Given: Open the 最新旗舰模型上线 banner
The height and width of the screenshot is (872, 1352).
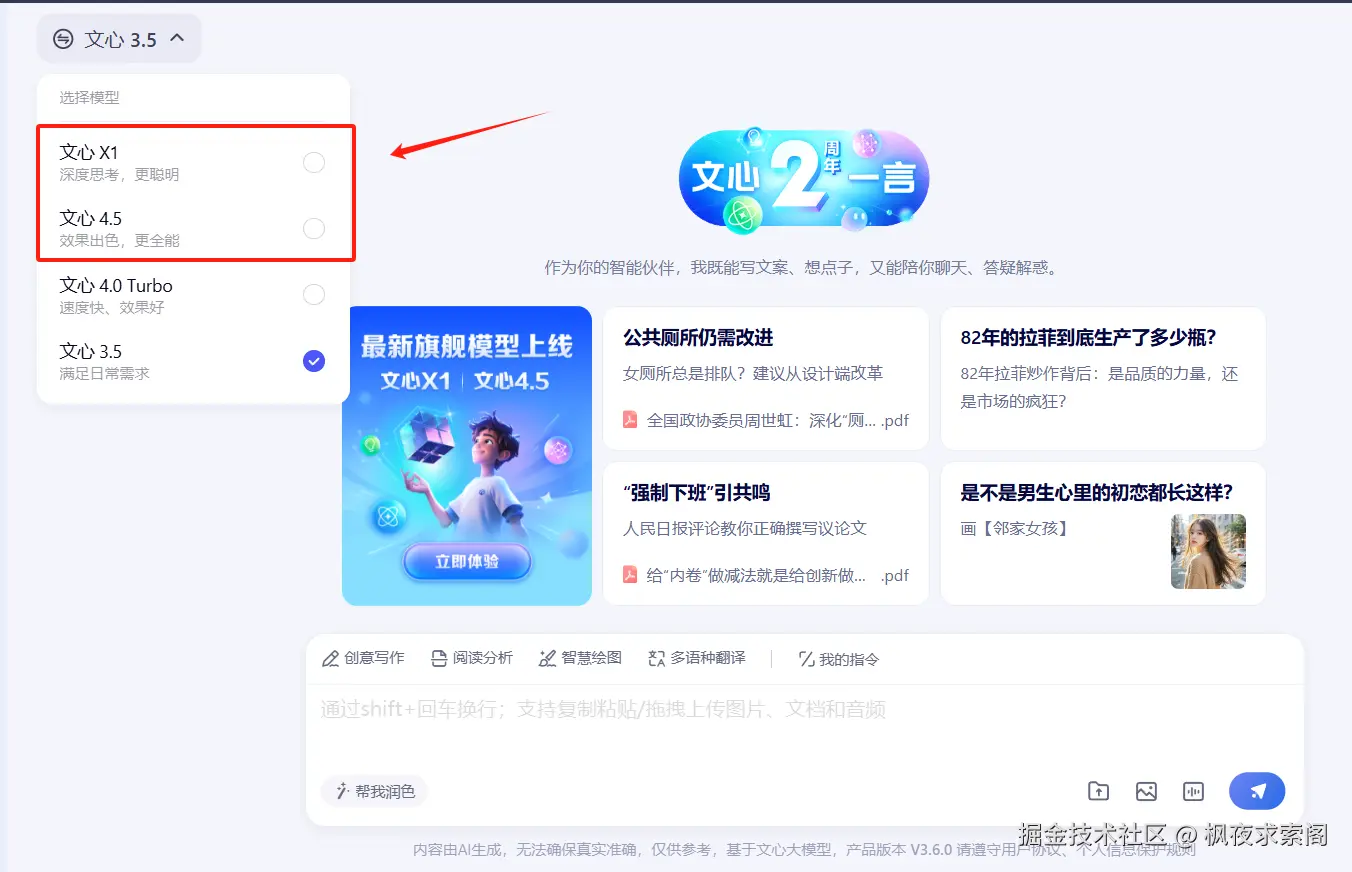Looking at the screenshot, I should (467, 456).
